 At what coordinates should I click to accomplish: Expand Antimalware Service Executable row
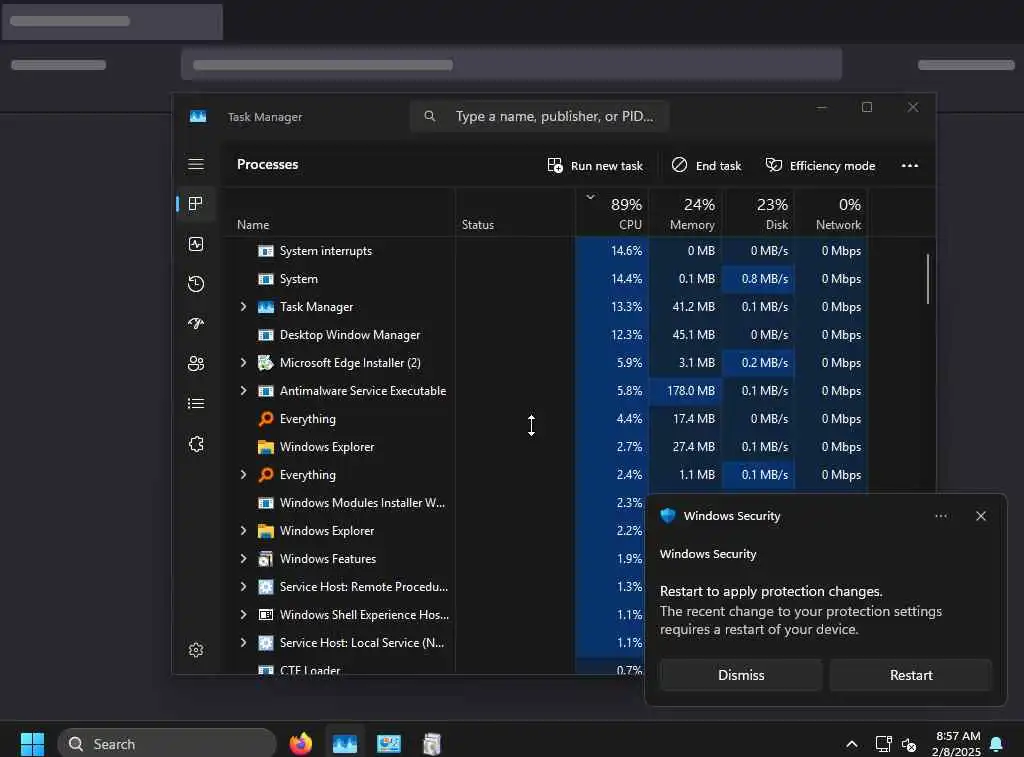pos(244,391)
